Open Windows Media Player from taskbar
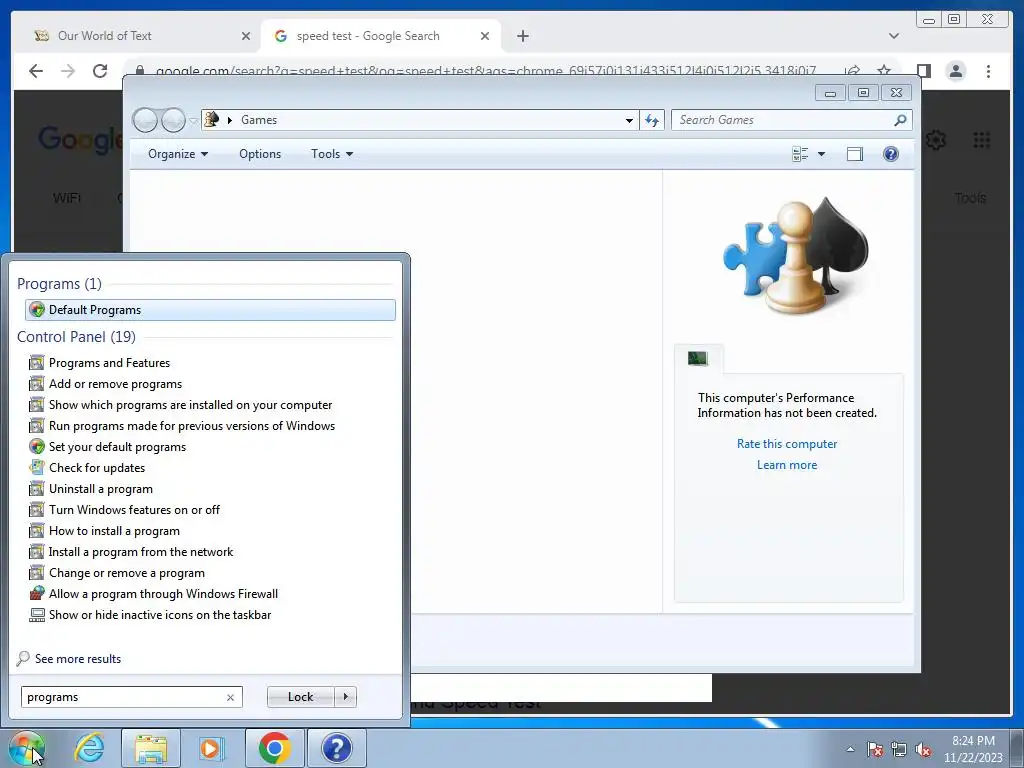 pyautogui.click(x=212, y=748)
